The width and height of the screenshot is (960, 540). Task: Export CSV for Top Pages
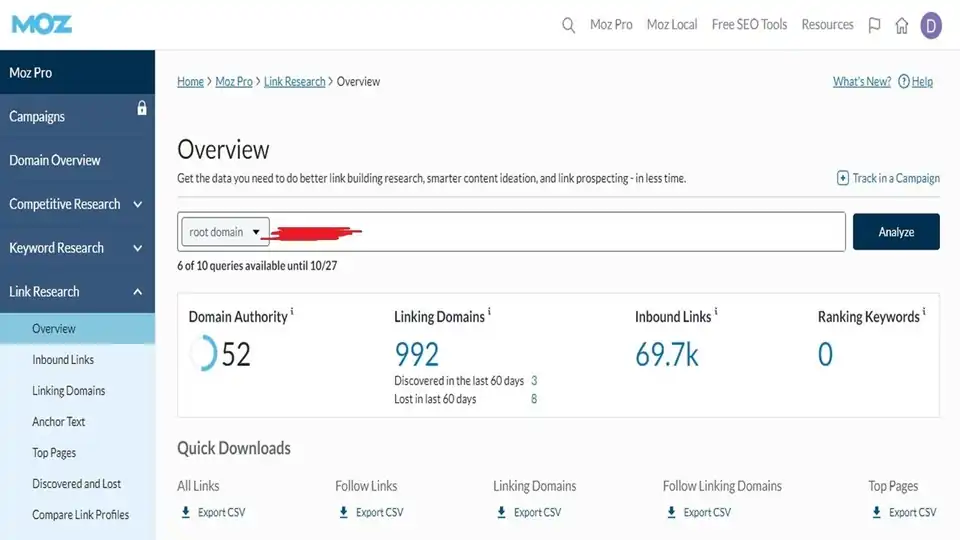point(912,512)
